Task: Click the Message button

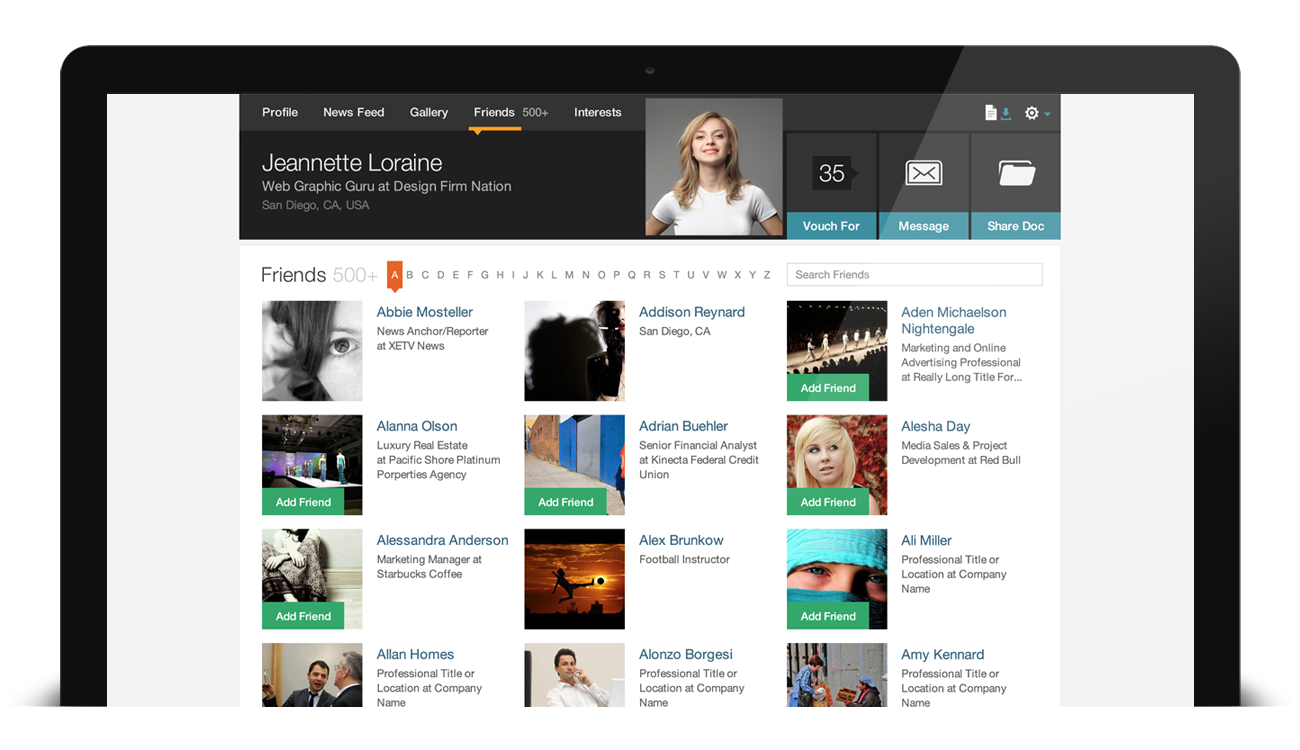Action: point(924,226)
